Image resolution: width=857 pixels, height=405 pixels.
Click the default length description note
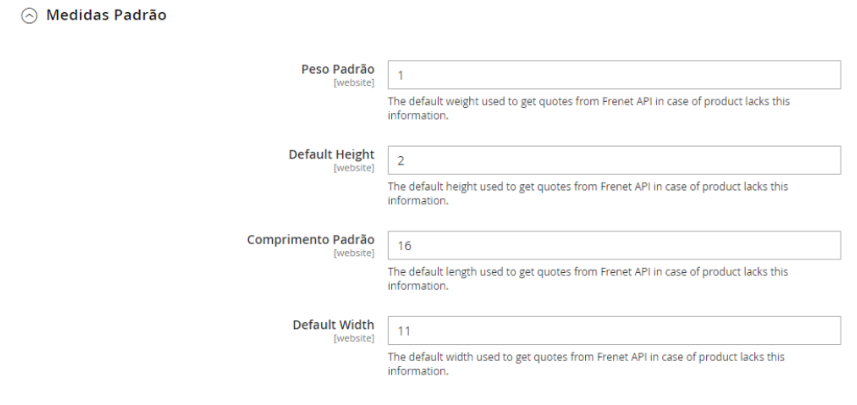(x=586, y=278)
